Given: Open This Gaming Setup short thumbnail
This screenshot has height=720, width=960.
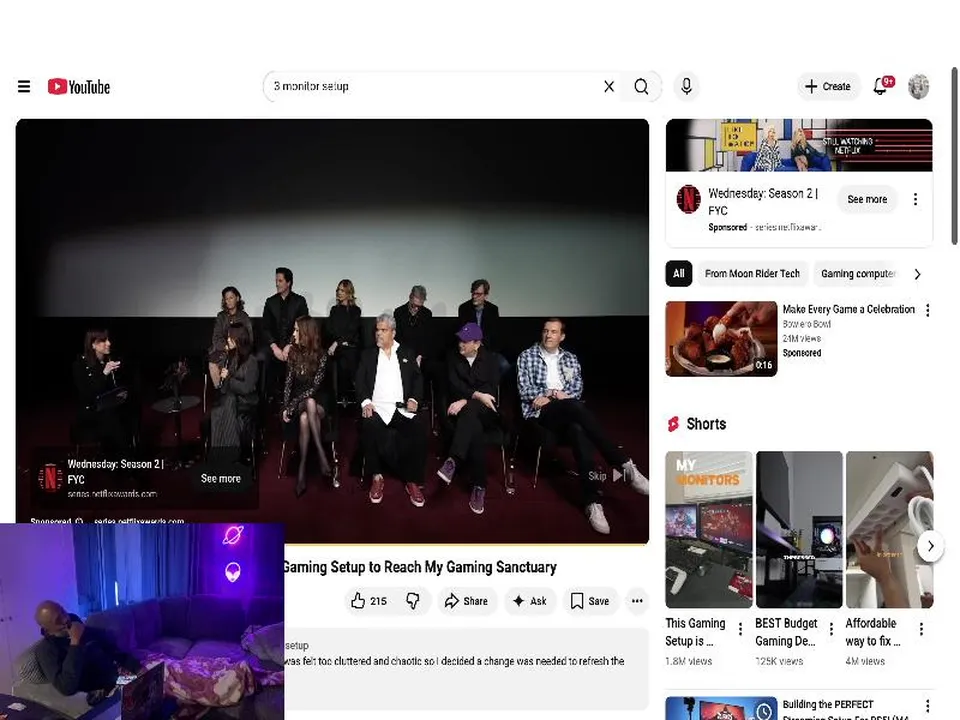Looking at the screenshot, I should click(709, 530).
